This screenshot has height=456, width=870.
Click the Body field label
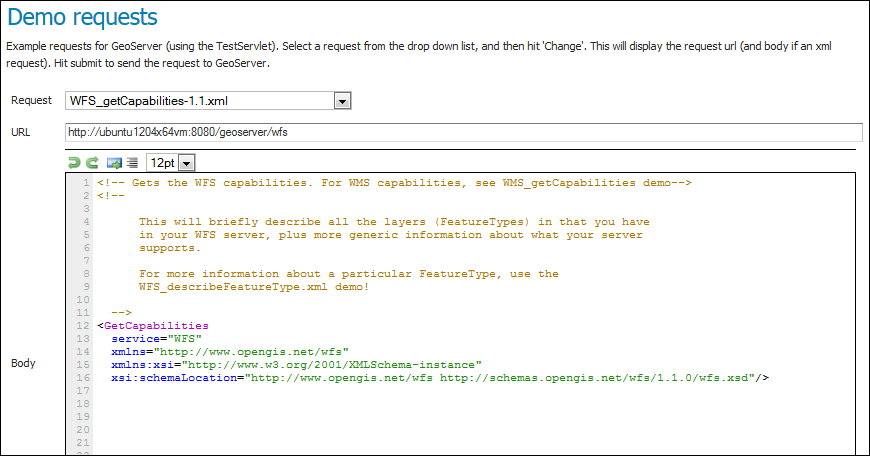coord(23,363)
